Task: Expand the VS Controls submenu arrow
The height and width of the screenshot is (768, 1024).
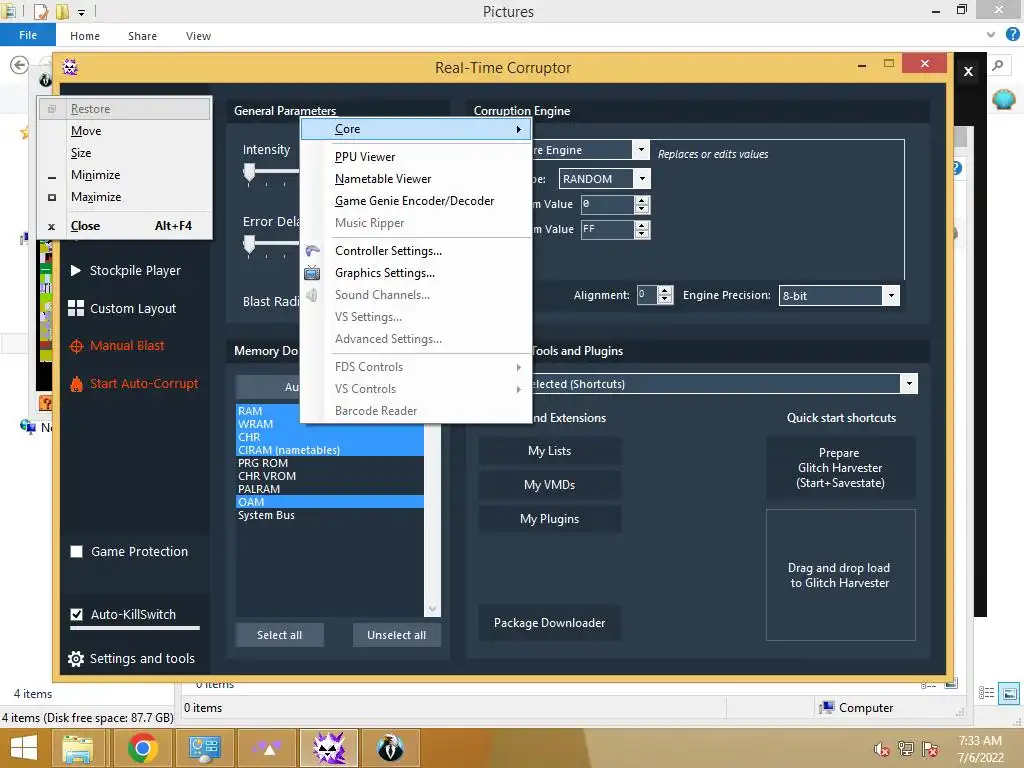Action: tap(519, 389)
